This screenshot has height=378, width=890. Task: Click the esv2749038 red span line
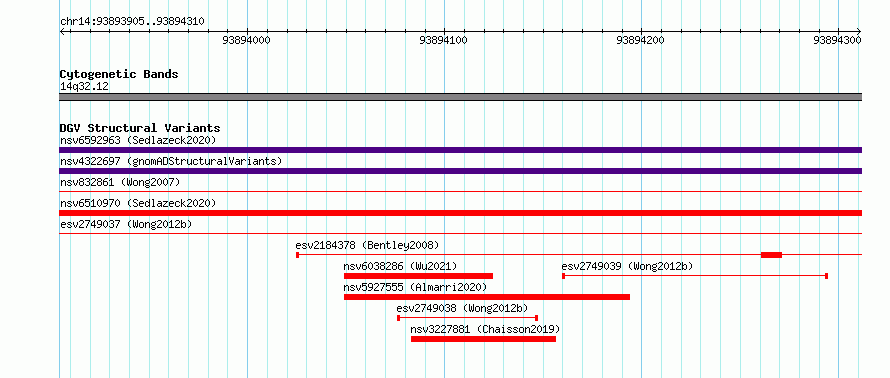pos(468,318)
